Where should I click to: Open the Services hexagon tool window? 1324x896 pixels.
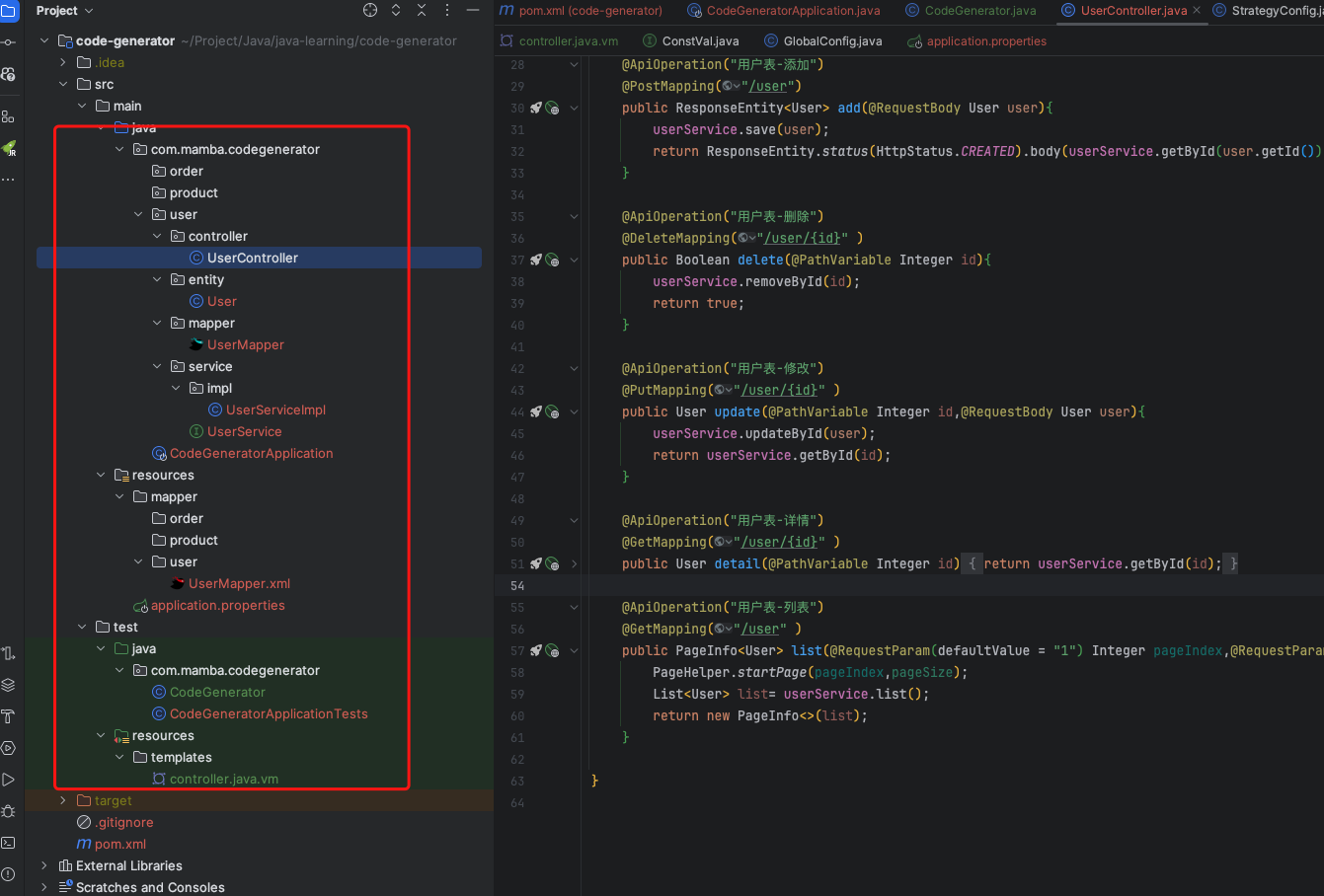click(9, 748)
